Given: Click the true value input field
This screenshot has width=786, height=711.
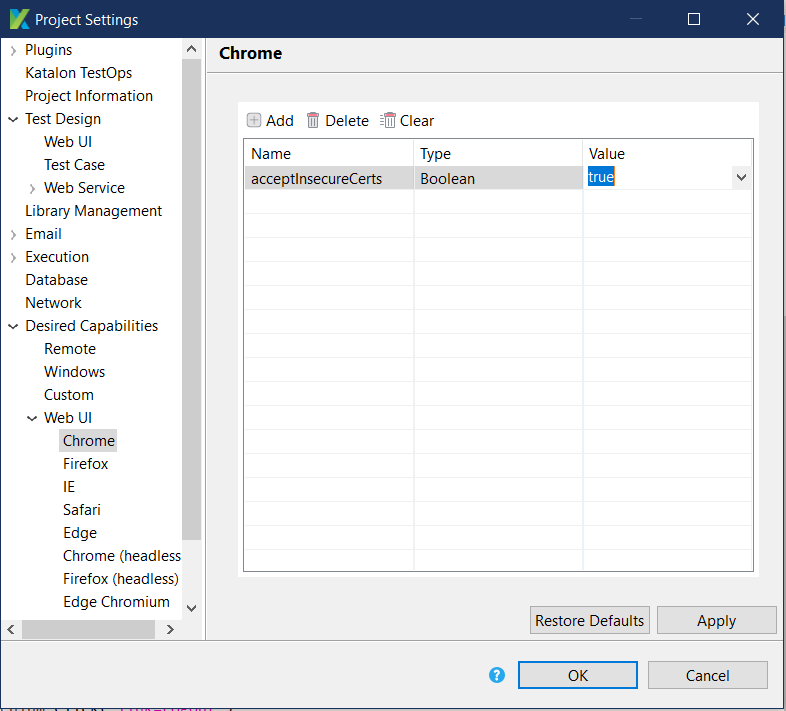Looking at the screenshot, I should click(658, 177).
